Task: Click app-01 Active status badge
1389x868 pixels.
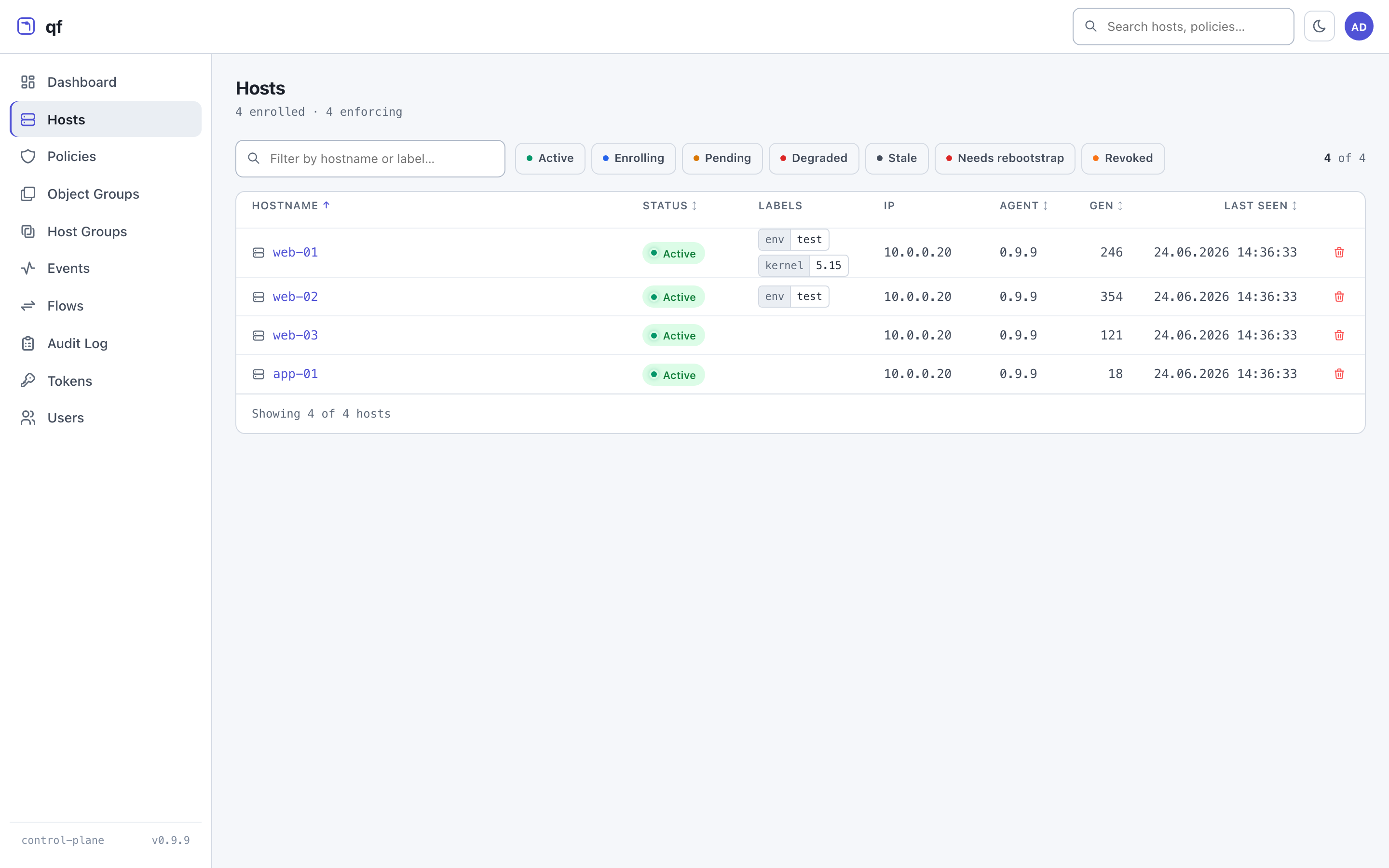Action: tap(673, 375)
